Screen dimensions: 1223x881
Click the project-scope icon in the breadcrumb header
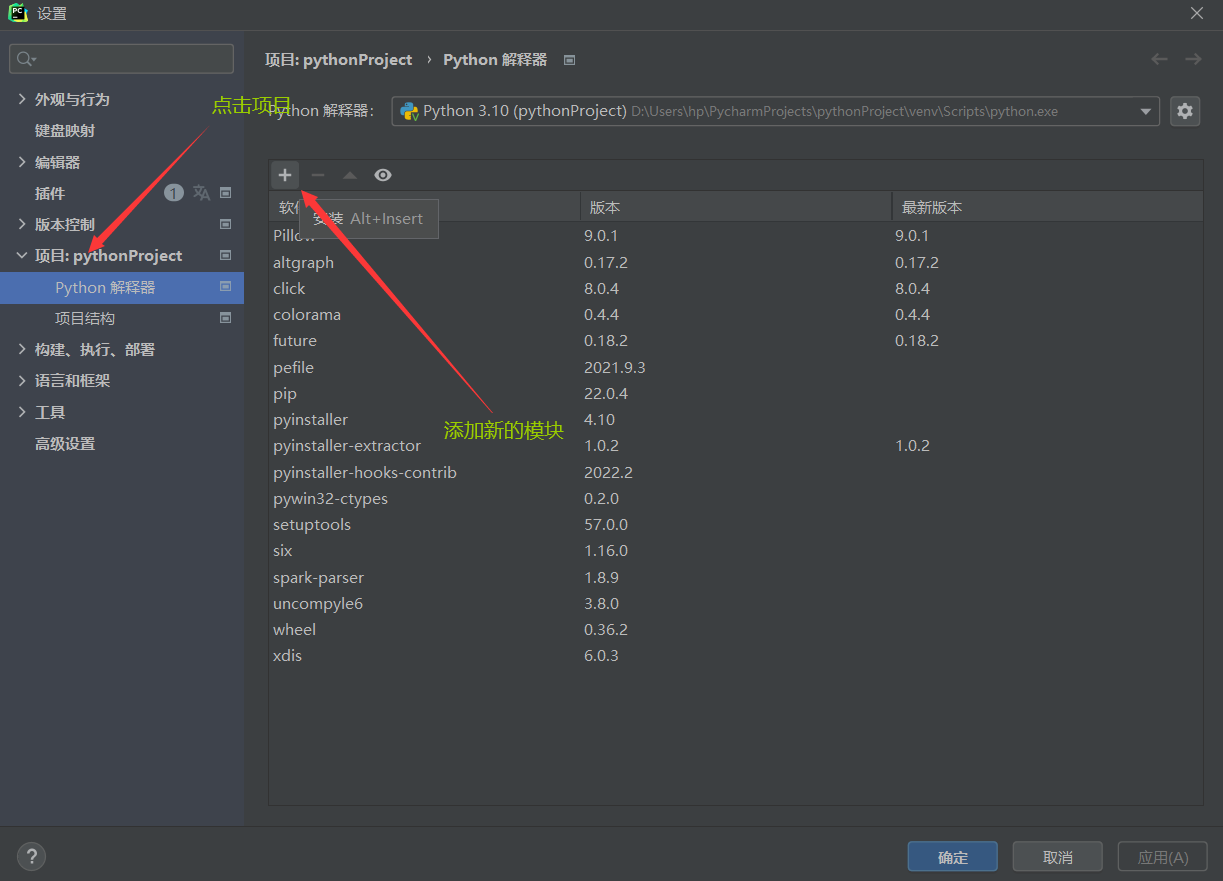pyautogui.click(x=569, y=60)
